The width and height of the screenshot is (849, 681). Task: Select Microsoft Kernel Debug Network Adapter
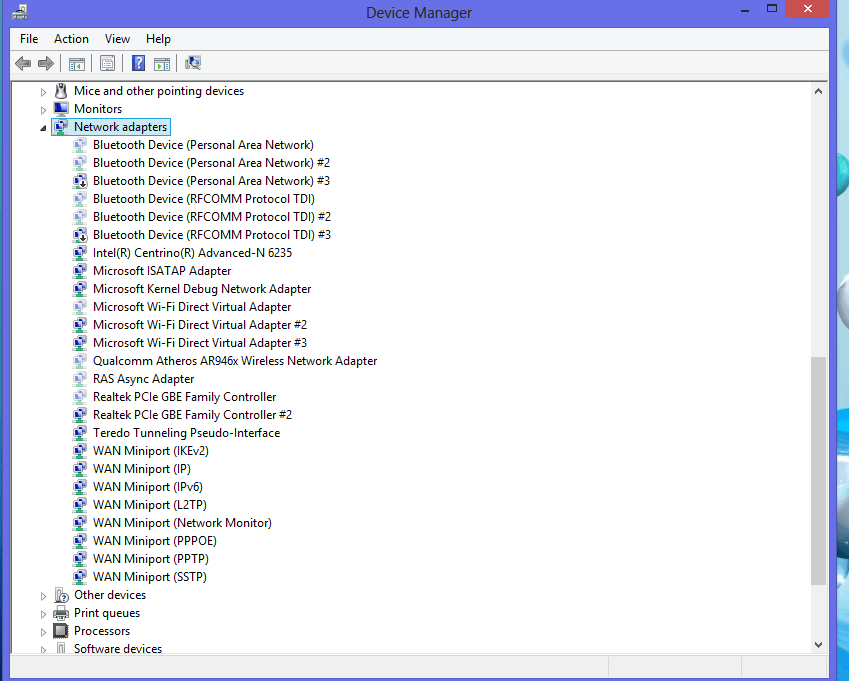tap(202, 289)
